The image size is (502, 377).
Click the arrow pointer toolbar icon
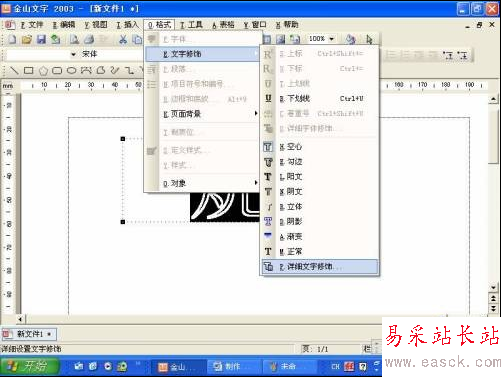[369, 39]
